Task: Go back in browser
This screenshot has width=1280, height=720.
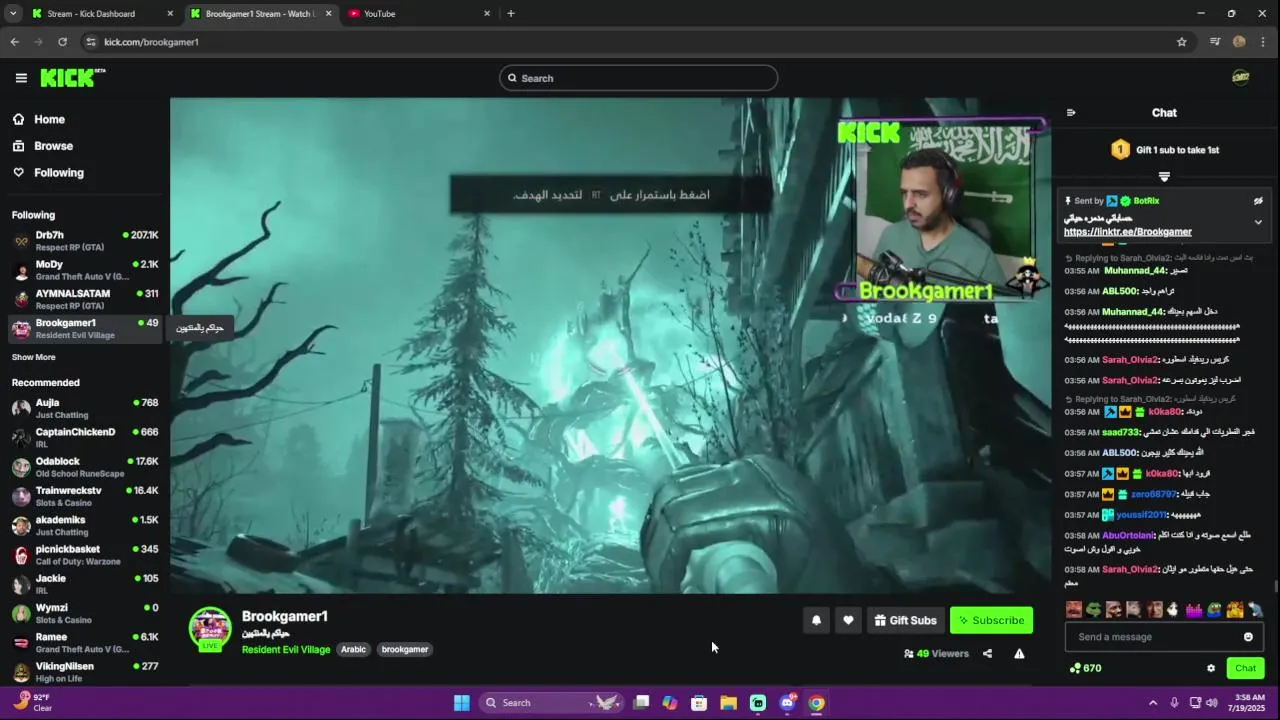Action: 15,42
